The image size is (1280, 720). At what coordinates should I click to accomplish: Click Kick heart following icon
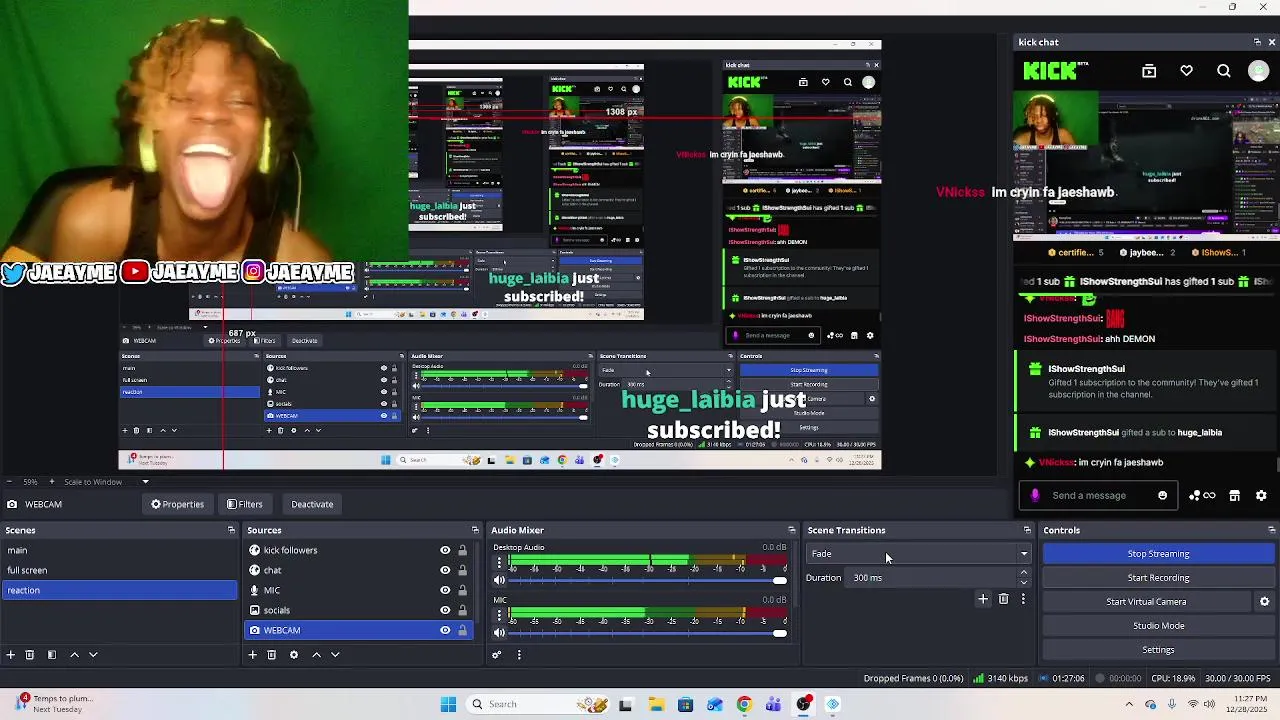[x=1186, y=71]
